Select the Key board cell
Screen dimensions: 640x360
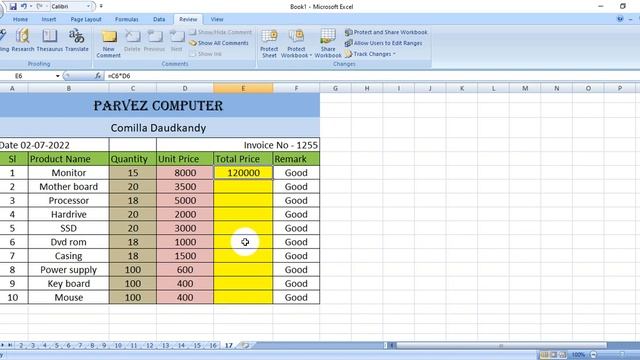click(x=69, y=284)
